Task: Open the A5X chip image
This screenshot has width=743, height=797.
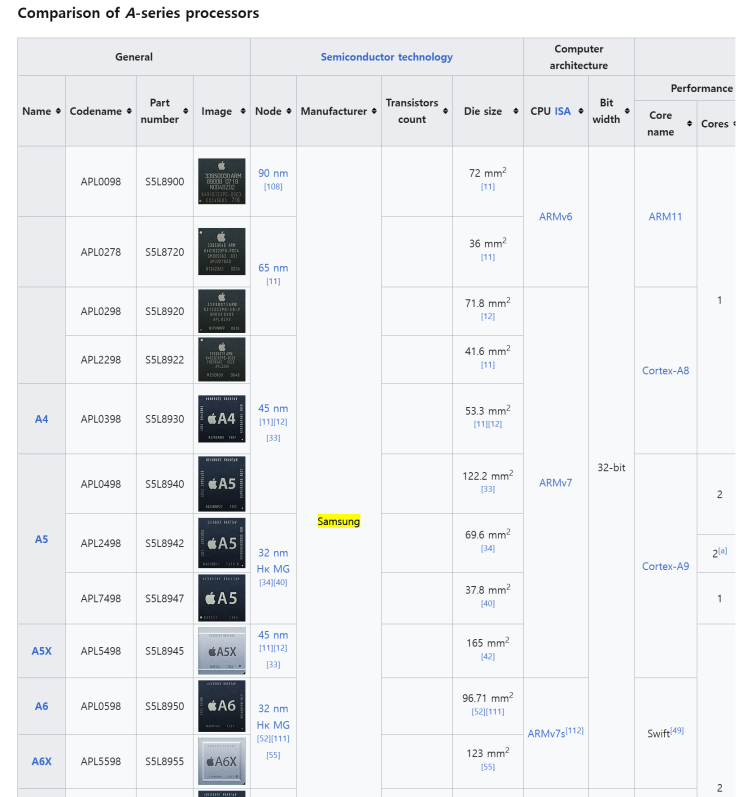Action: coord(222,651)
